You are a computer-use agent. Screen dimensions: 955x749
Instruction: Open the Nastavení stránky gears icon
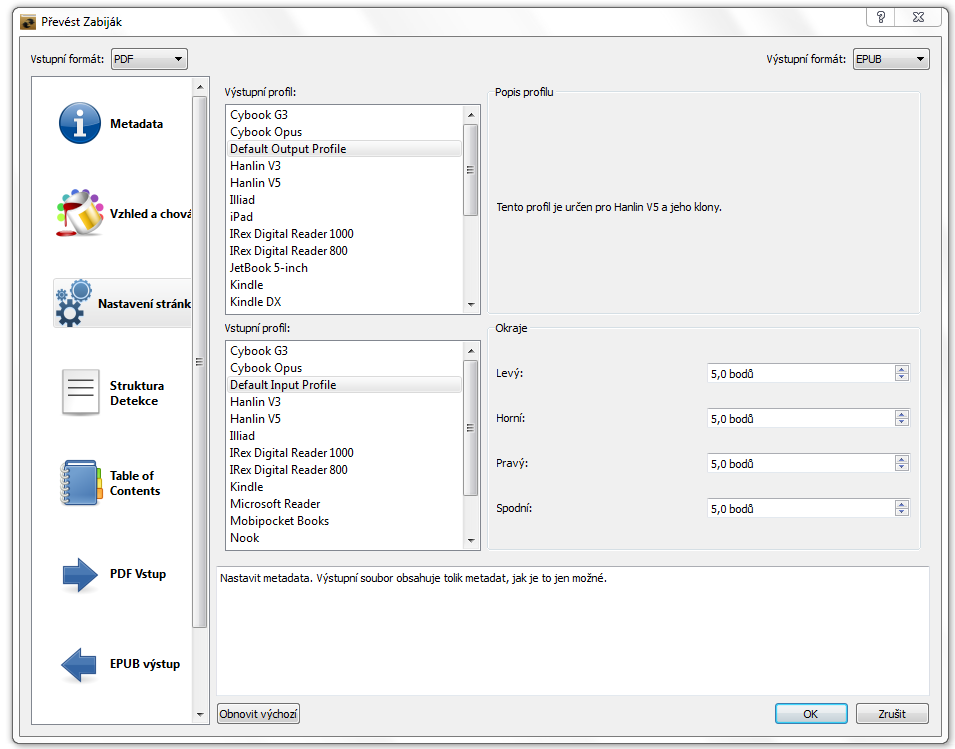(x=74, y=303)
